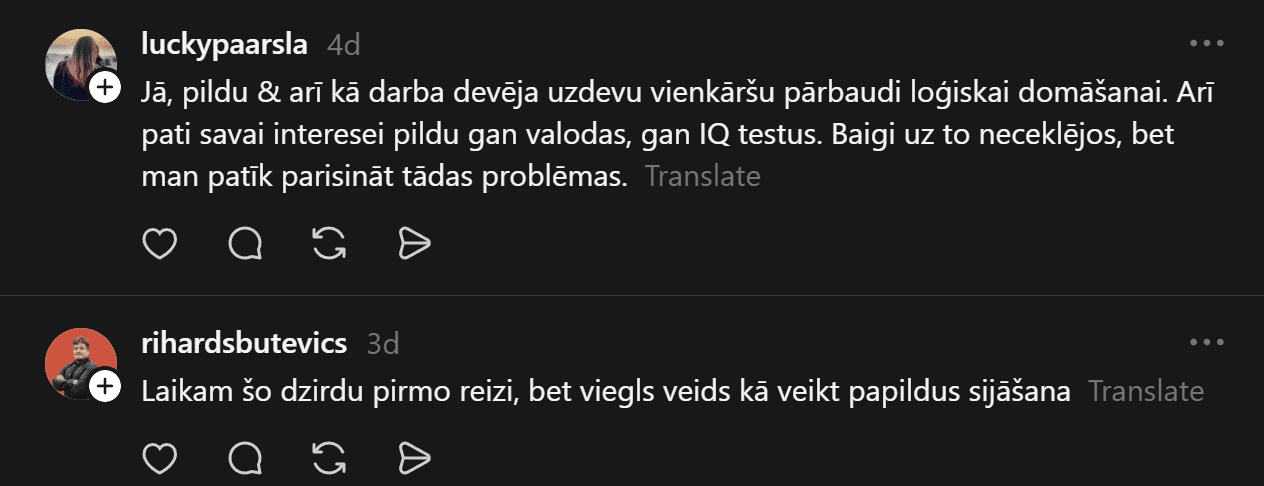Reply to luckypaarsla's post via comment icon
Image resolution: width=1264 pixels, height=486 pixels.
click(x=245, y=243)
